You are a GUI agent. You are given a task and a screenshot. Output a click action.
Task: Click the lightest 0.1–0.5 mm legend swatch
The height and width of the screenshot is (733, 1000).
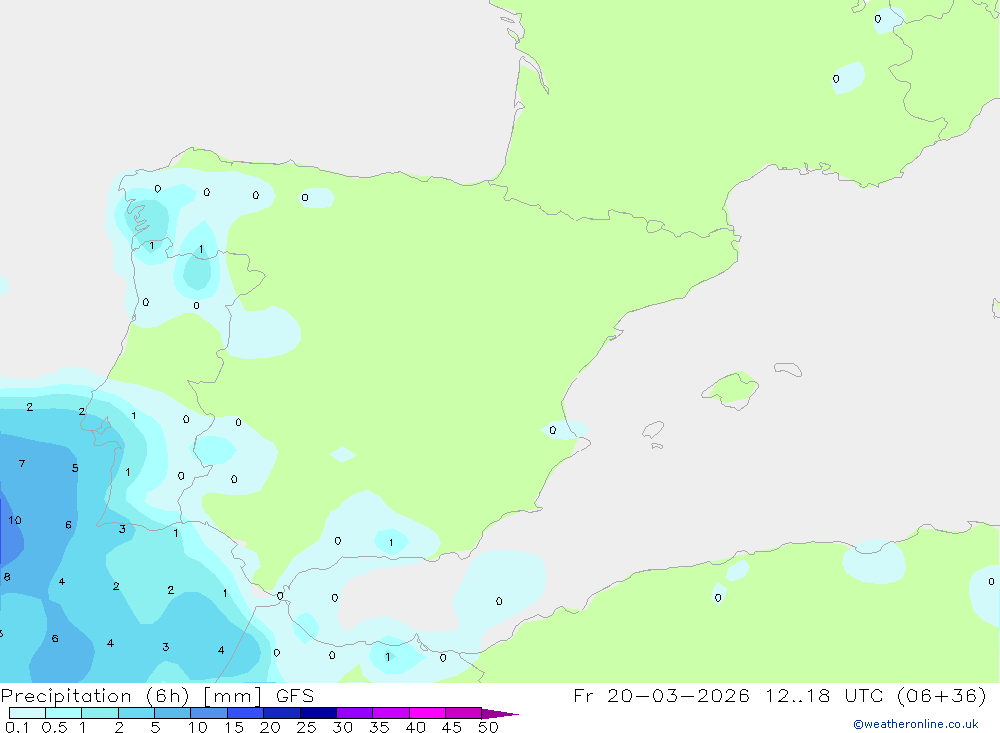click(x=27, y=713)
